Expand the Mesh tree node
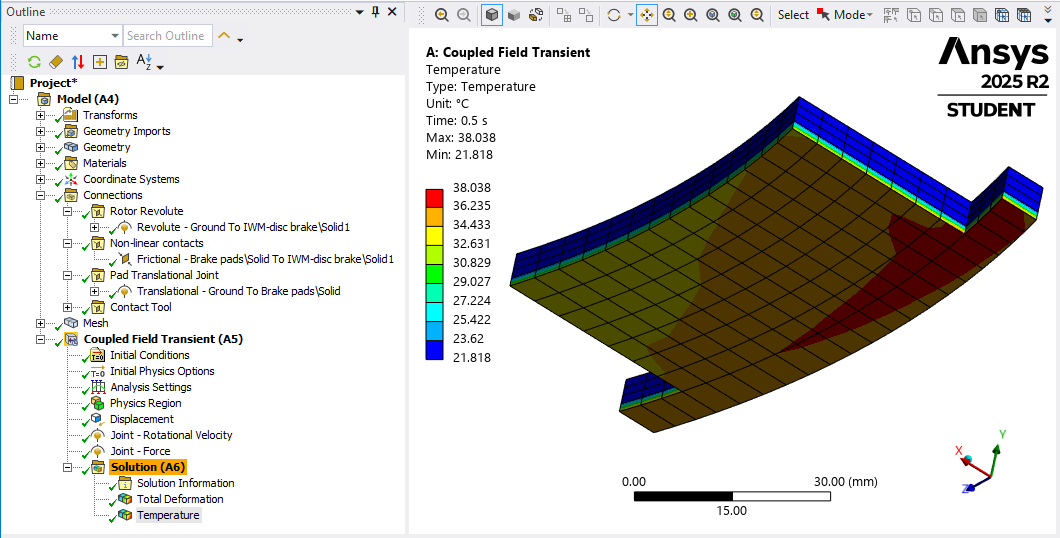Image resolution: width=1060 pixels, height=538 pixels. [x=41, y=323]
